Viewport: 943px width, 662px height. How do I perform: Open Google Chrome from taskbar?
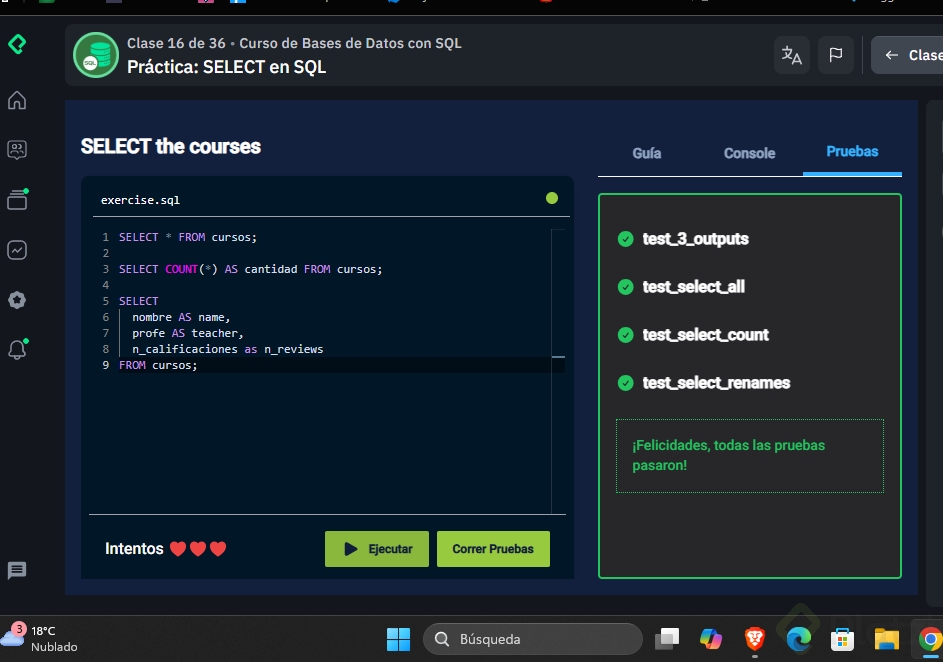coord(930,639)
